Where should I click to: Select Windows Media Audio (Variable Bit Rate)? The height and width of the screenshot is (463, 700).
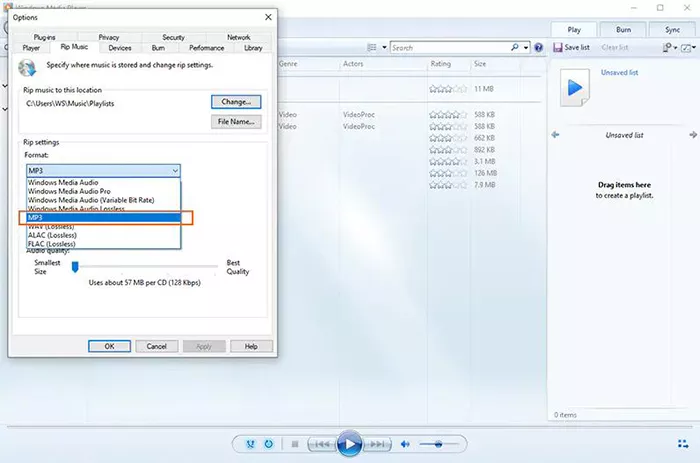pos(104,200)
